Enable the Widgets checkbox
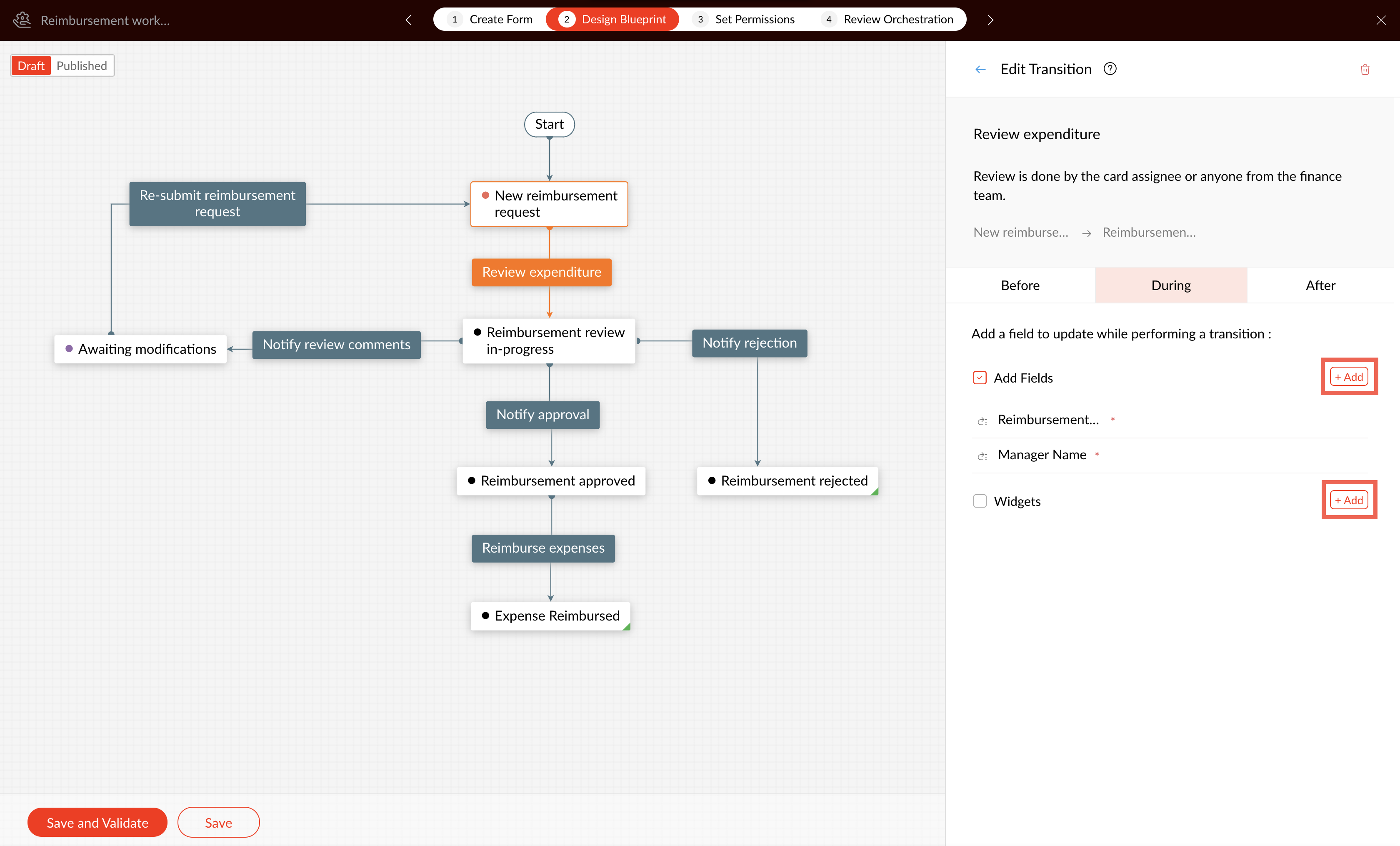This screenshot has width=1400, height=846. coord(980,501)
